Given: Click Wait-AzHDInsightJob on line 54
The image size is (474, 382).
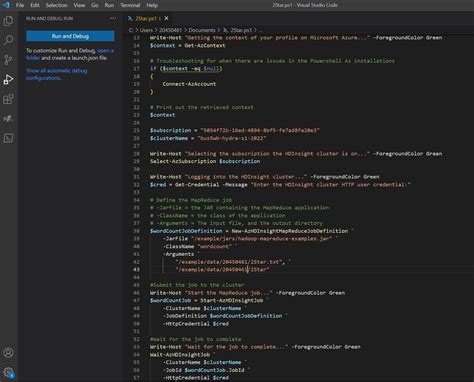Looking at the screenshot, I should point(180,355).
